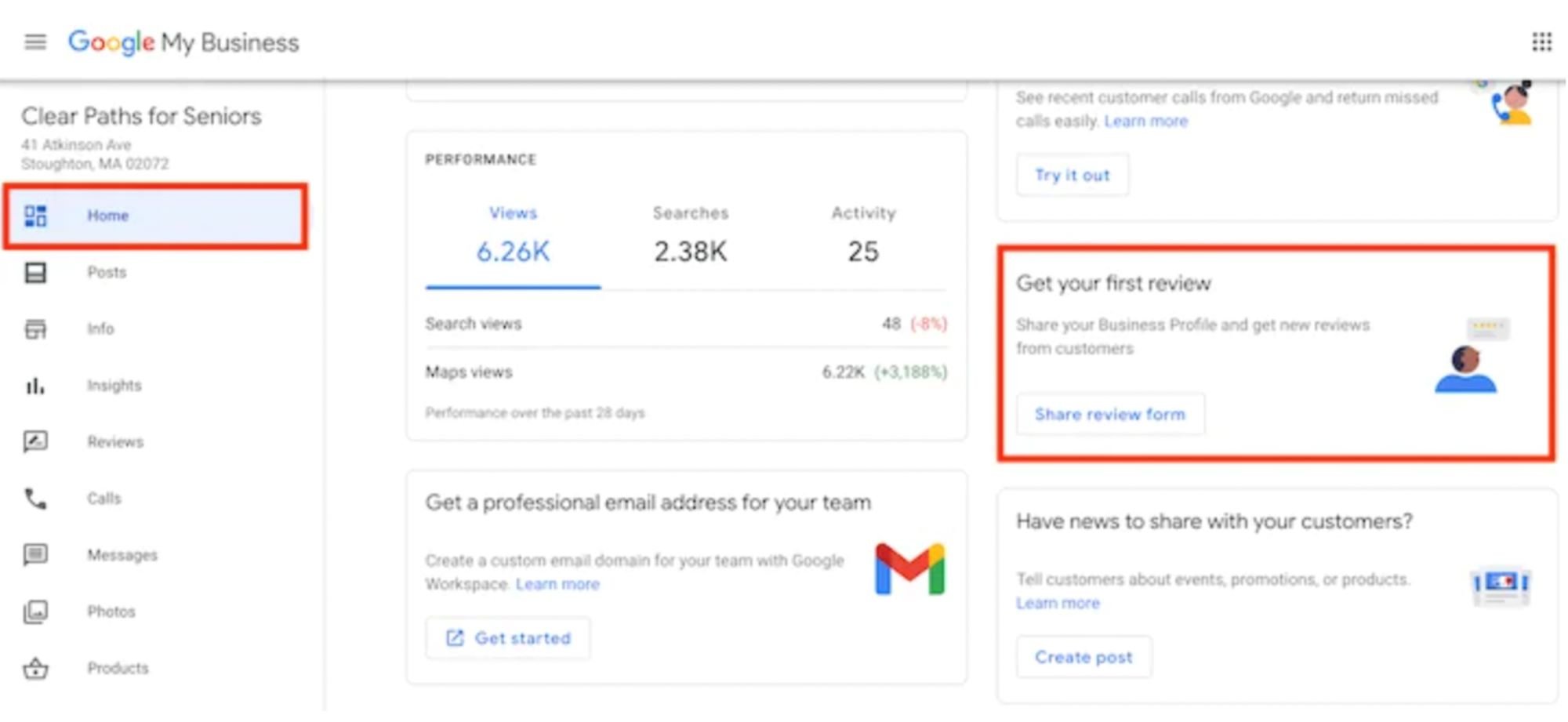Open the Photos icon in sidebar
Viewport: 1568px width, 722px height.
click(x=35, y=611)
